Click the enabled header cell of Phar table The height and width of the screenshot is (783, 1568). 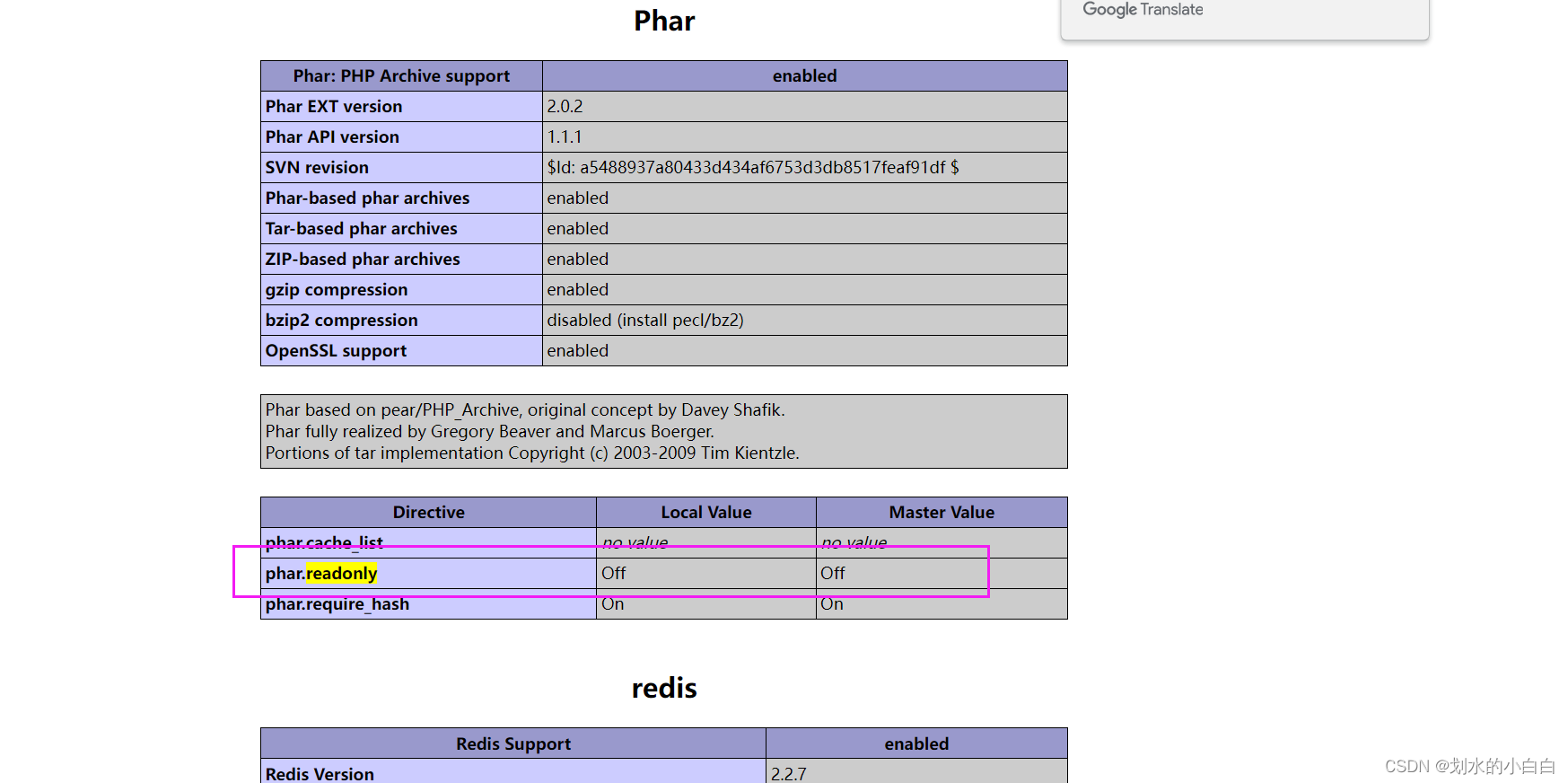click(x=805, y=76)
